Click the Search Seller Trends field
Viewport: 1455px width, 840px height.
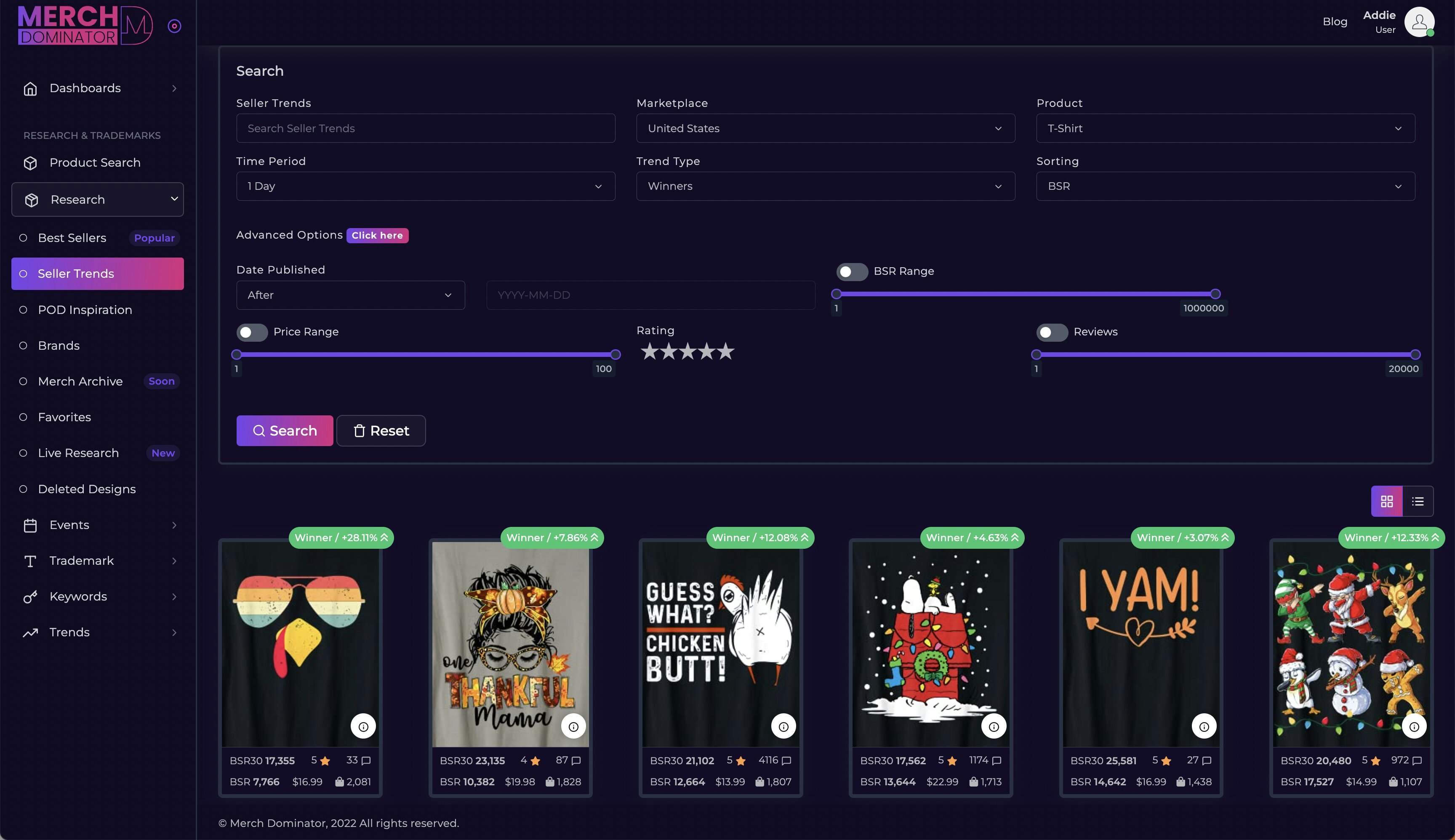425,128
